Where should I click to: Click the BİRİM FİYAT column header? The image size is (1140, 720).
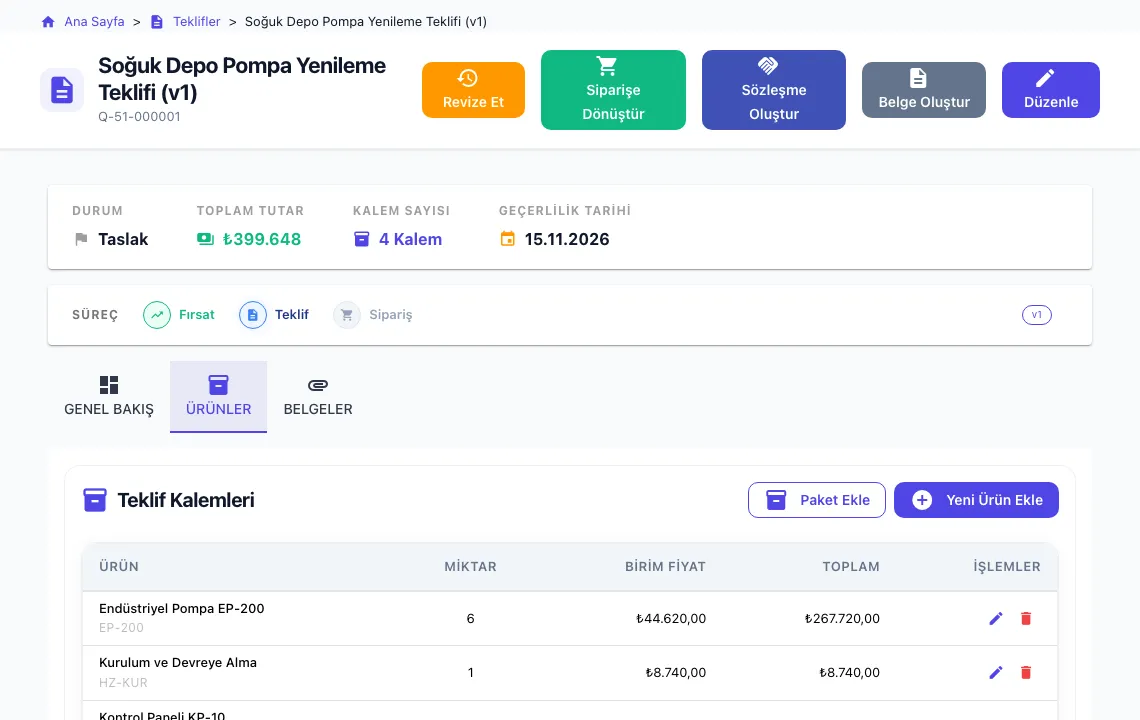coord(665,567)
